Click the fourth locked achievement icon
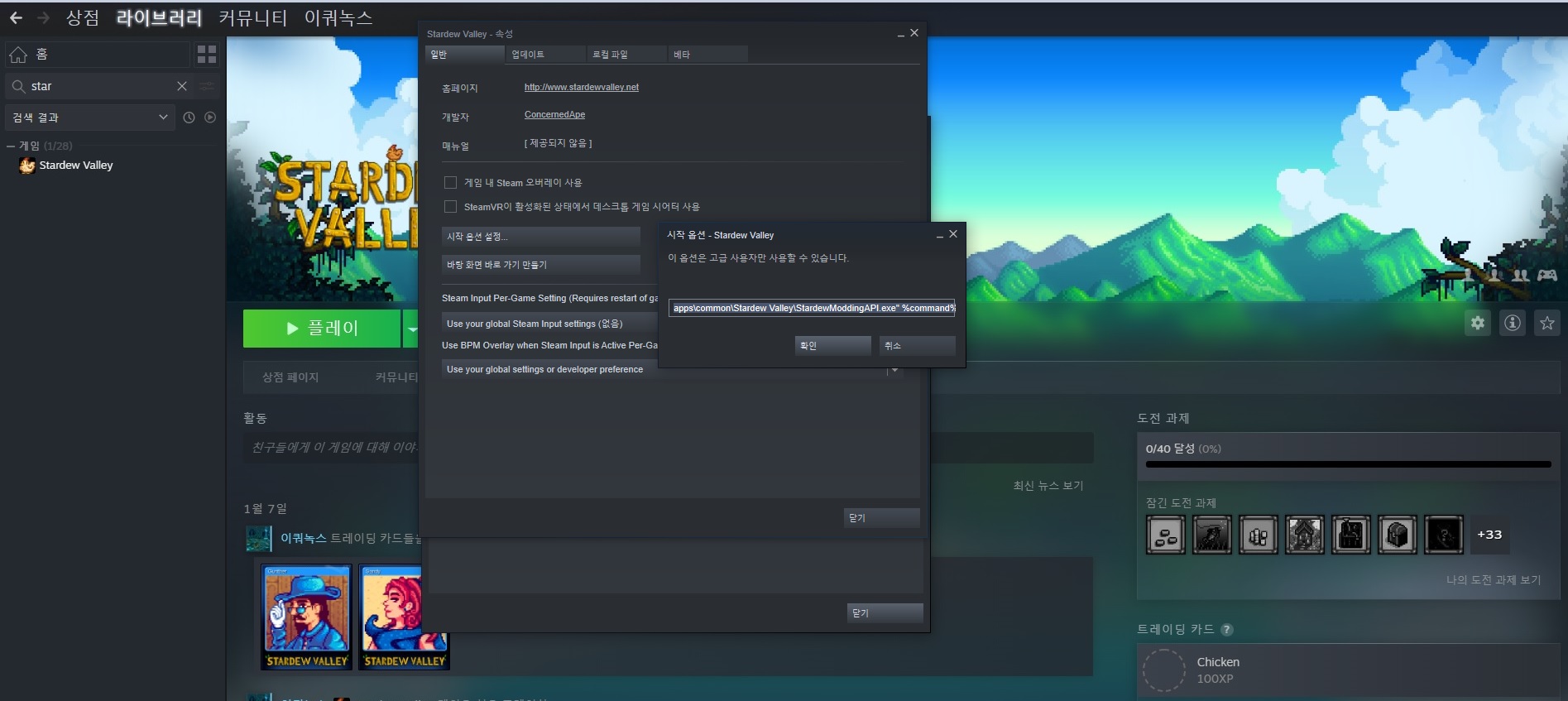This screenshot has width=1568, height=701. (x=1305, y=535)
